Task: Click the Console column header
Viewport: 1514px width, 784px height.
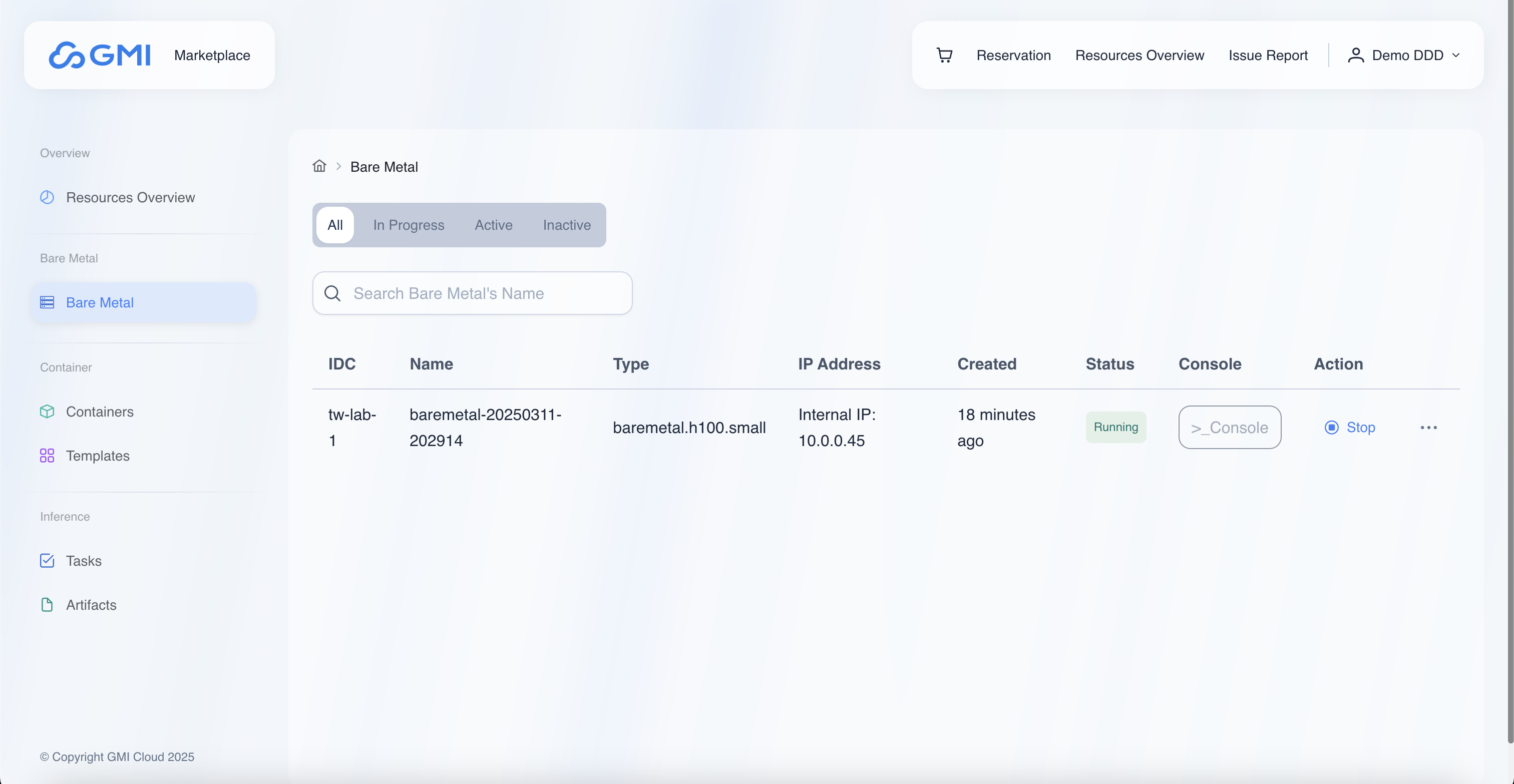Action: pos(1210,364)
